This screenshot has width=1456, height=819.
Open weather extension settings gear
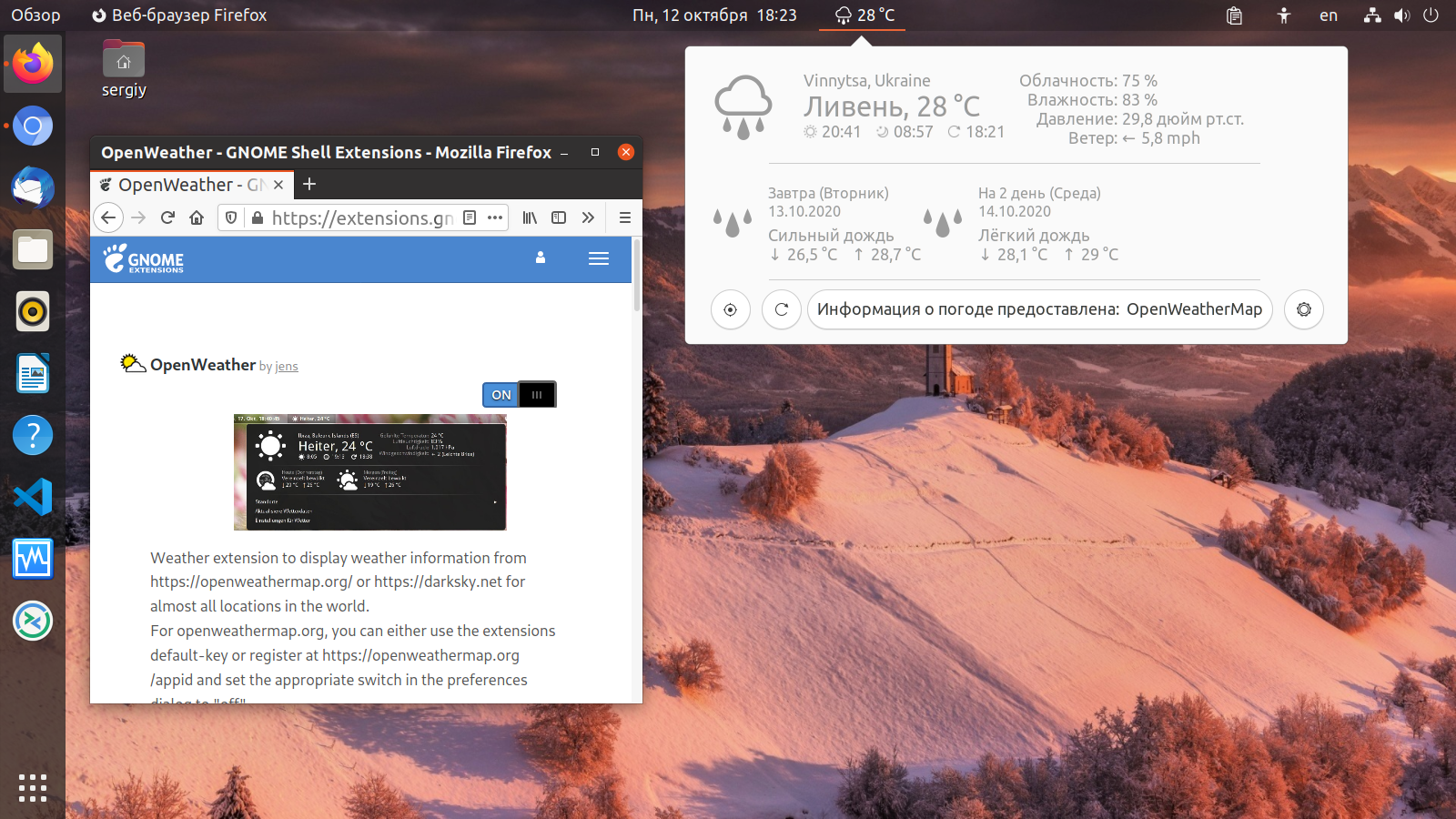(1304, 309)
